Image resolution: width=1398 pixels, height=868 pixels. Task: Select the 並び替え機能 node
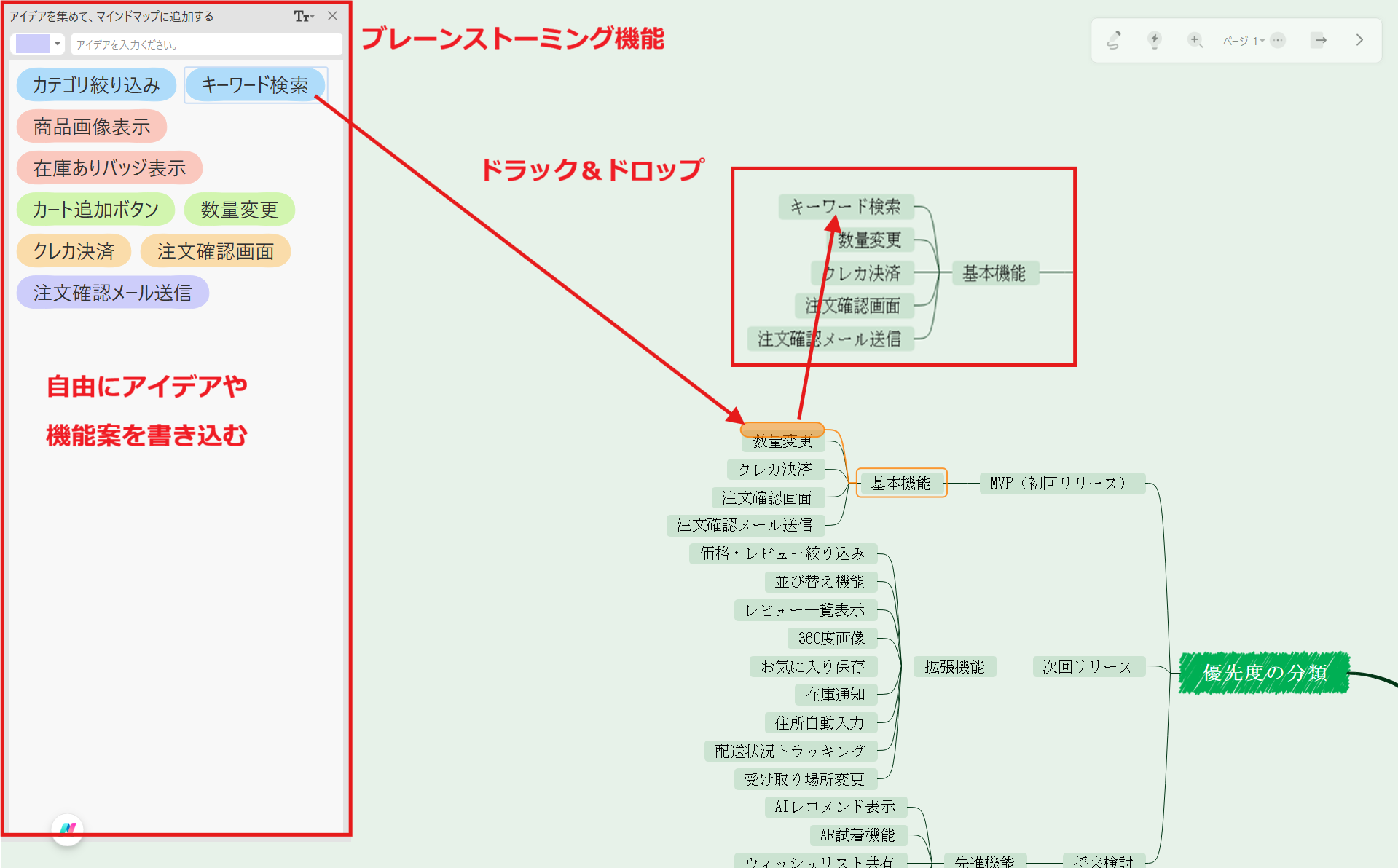click(x=820, y=582)
